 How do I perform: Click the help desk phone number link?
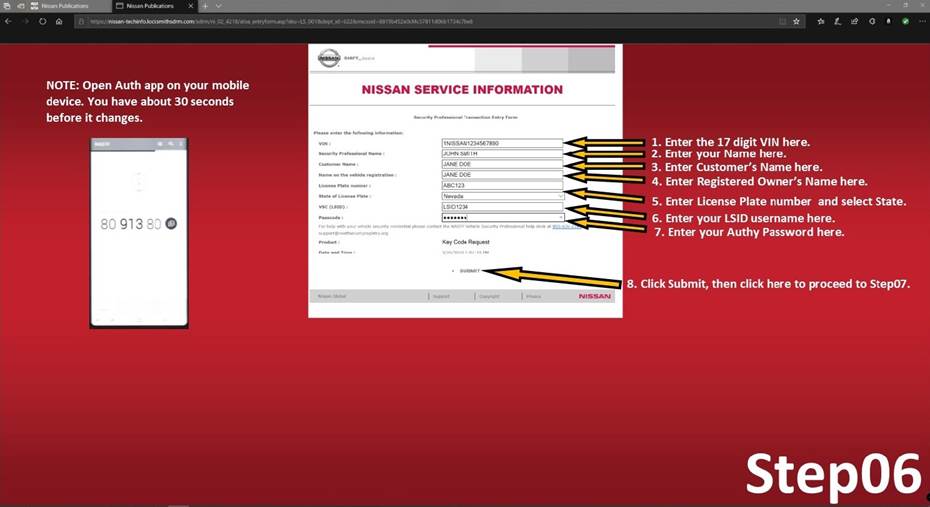click(x=566, y=227)
